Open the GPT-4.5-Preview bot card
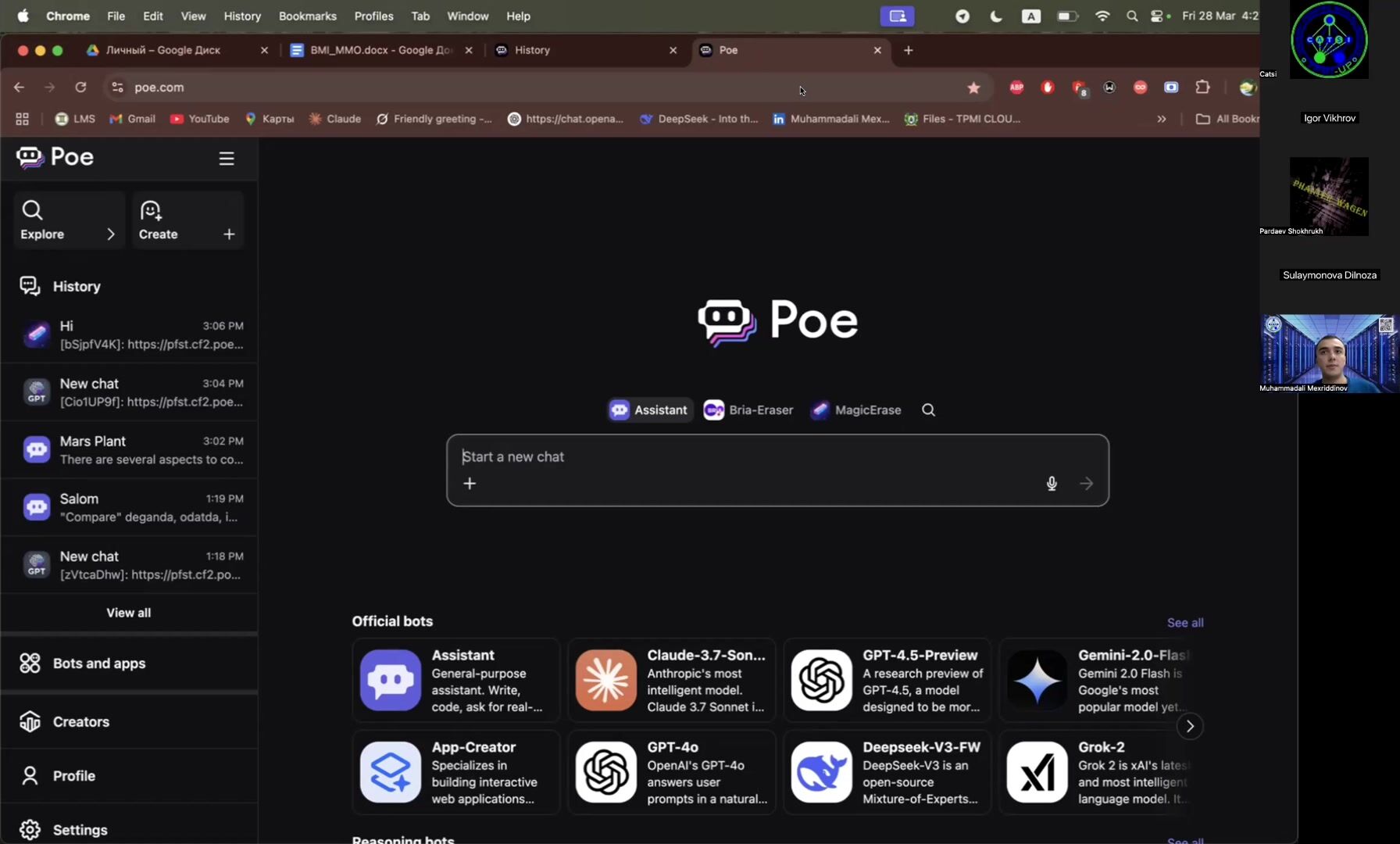 coord(887,680)
